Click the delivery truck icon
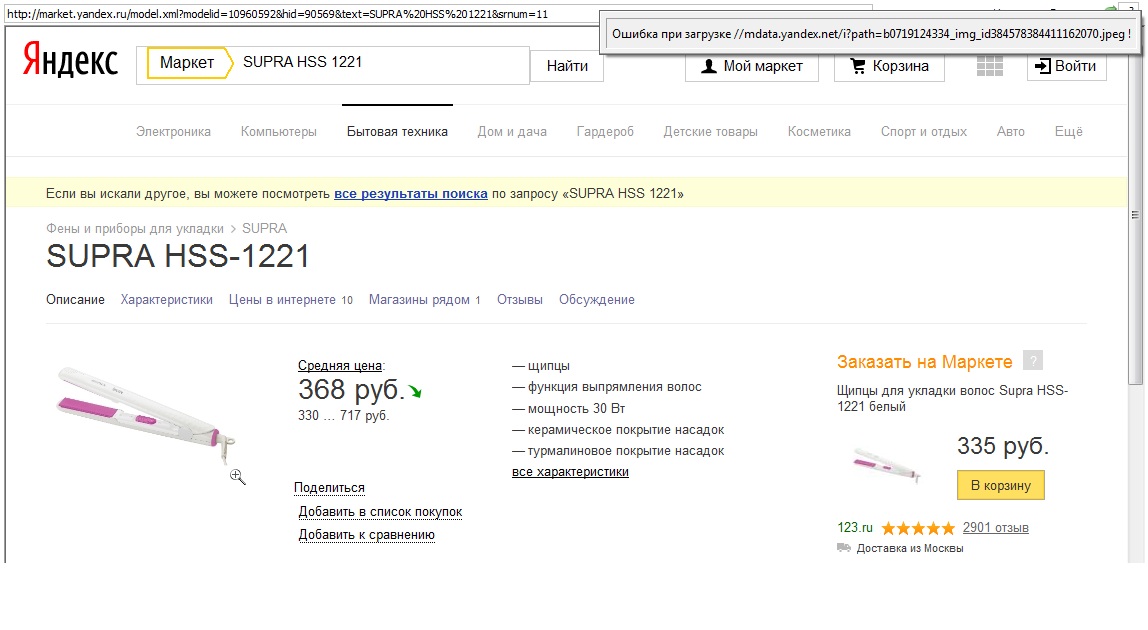Image resolution: width=1148 pixels, height=630 pixels. pyautogui.click(x=844, y=548)
